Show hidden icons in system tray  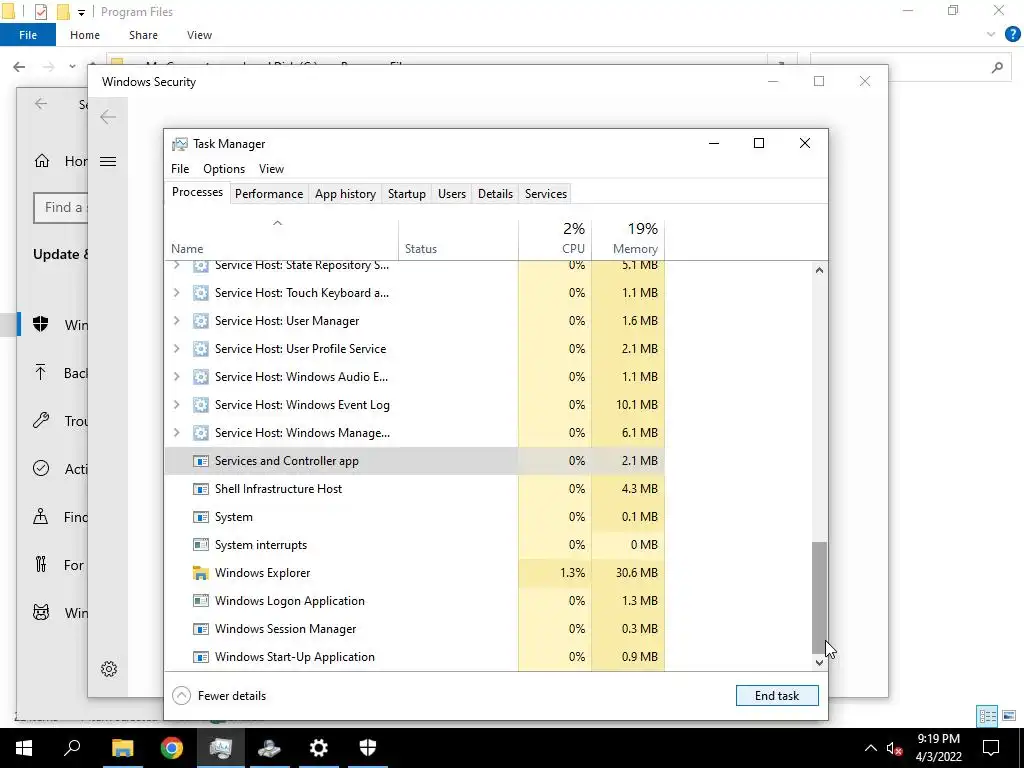[871, 748]
